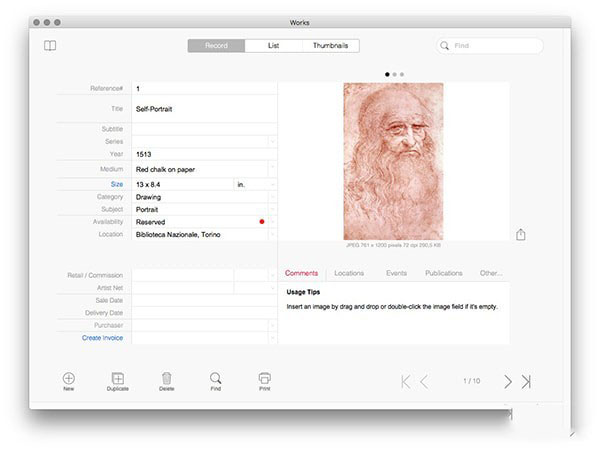Image resolution: width=600 pixels, height=451 pixels.
Task: Print record using printer icon
Action: pos(264,378)
